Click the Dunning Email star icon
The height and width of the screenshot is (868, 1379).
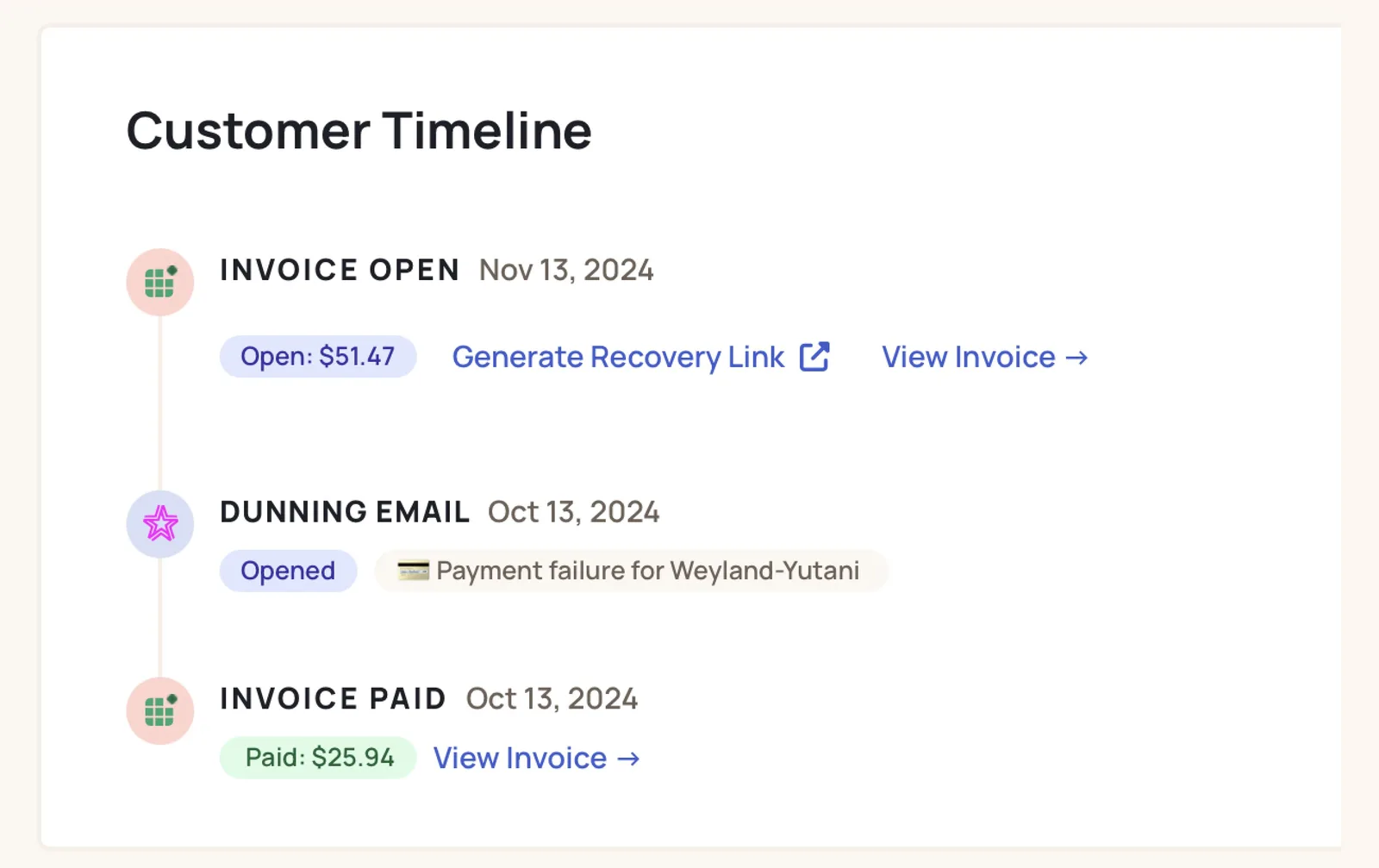click(x=160, y=523)
